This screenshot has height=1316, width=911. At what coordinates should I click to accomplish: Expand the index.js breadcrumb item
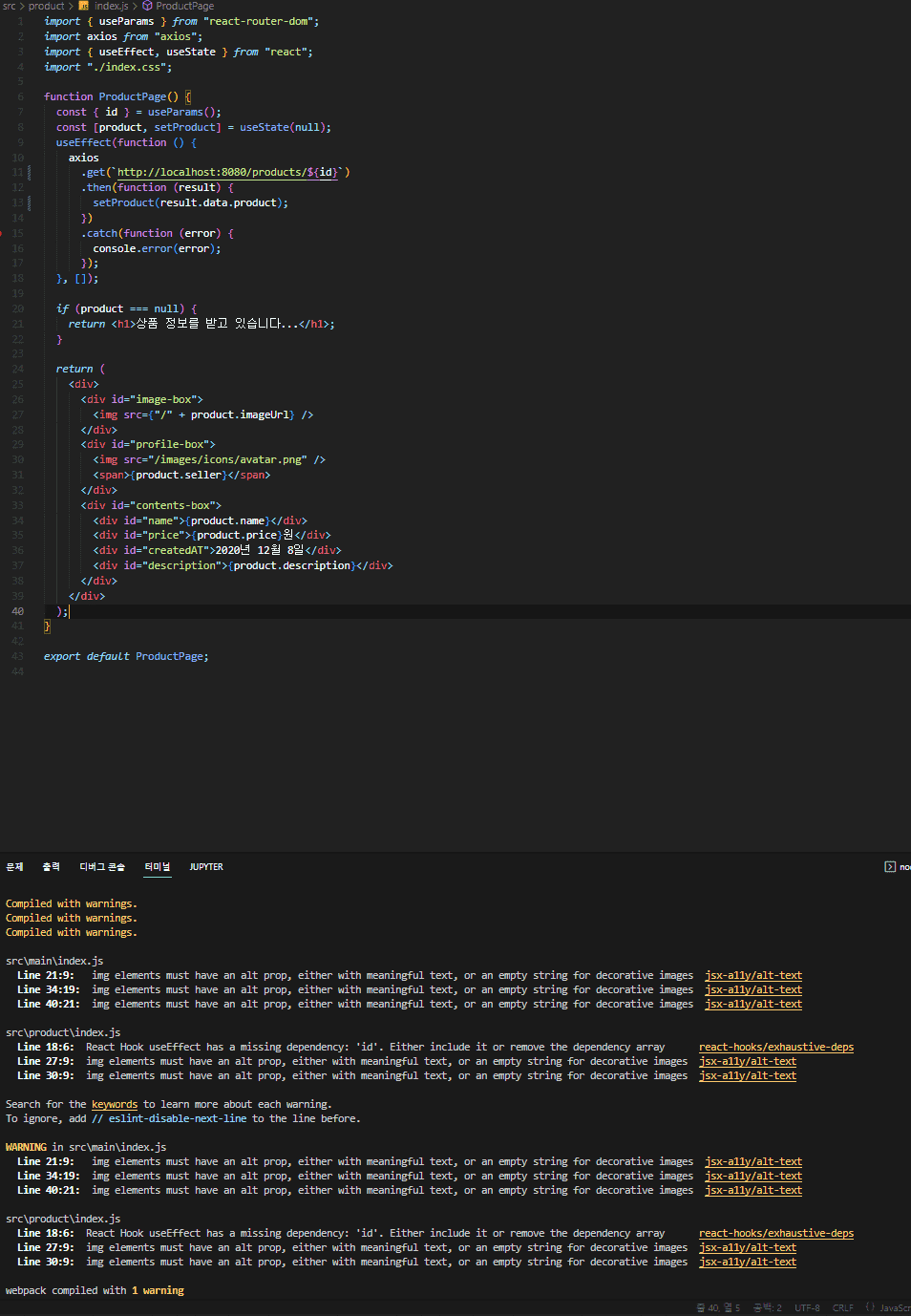111,6
